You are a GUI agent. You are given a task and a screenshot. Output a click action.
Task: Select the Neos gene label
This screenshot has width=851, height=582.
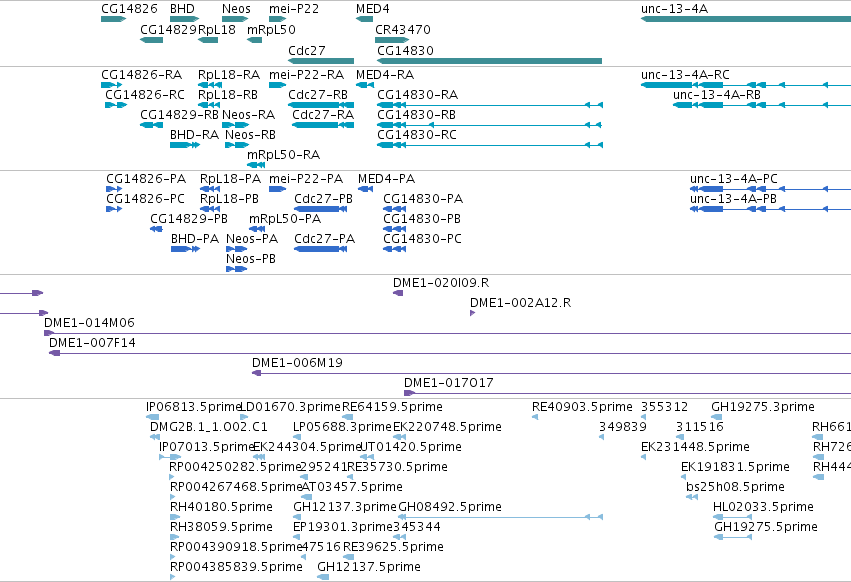236,9
